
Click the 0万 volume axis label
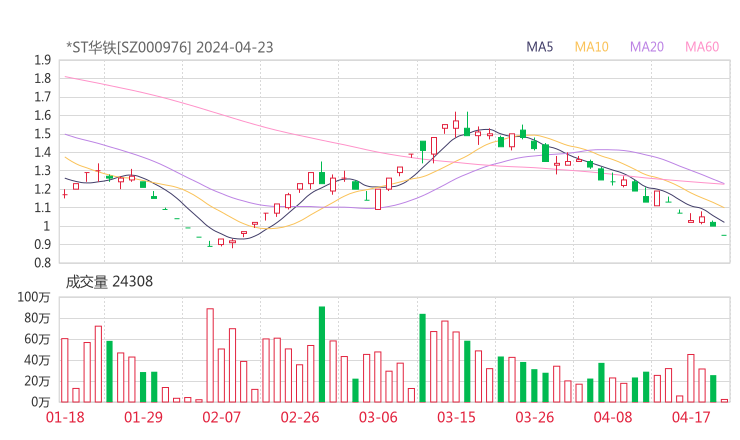[41, 402]
